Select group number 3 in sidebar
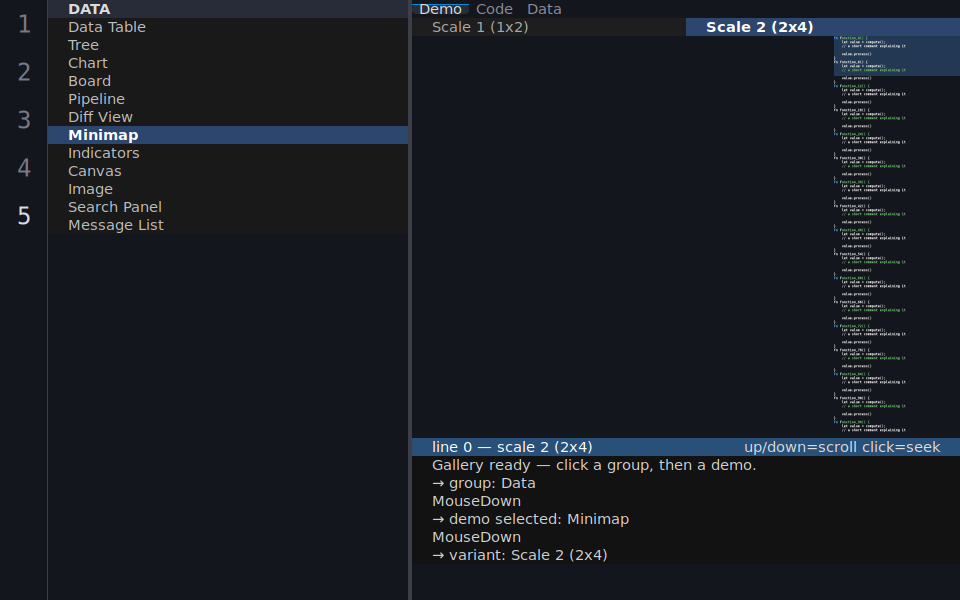The height and width of the screenshot is (600, 960). pos(24,120)
